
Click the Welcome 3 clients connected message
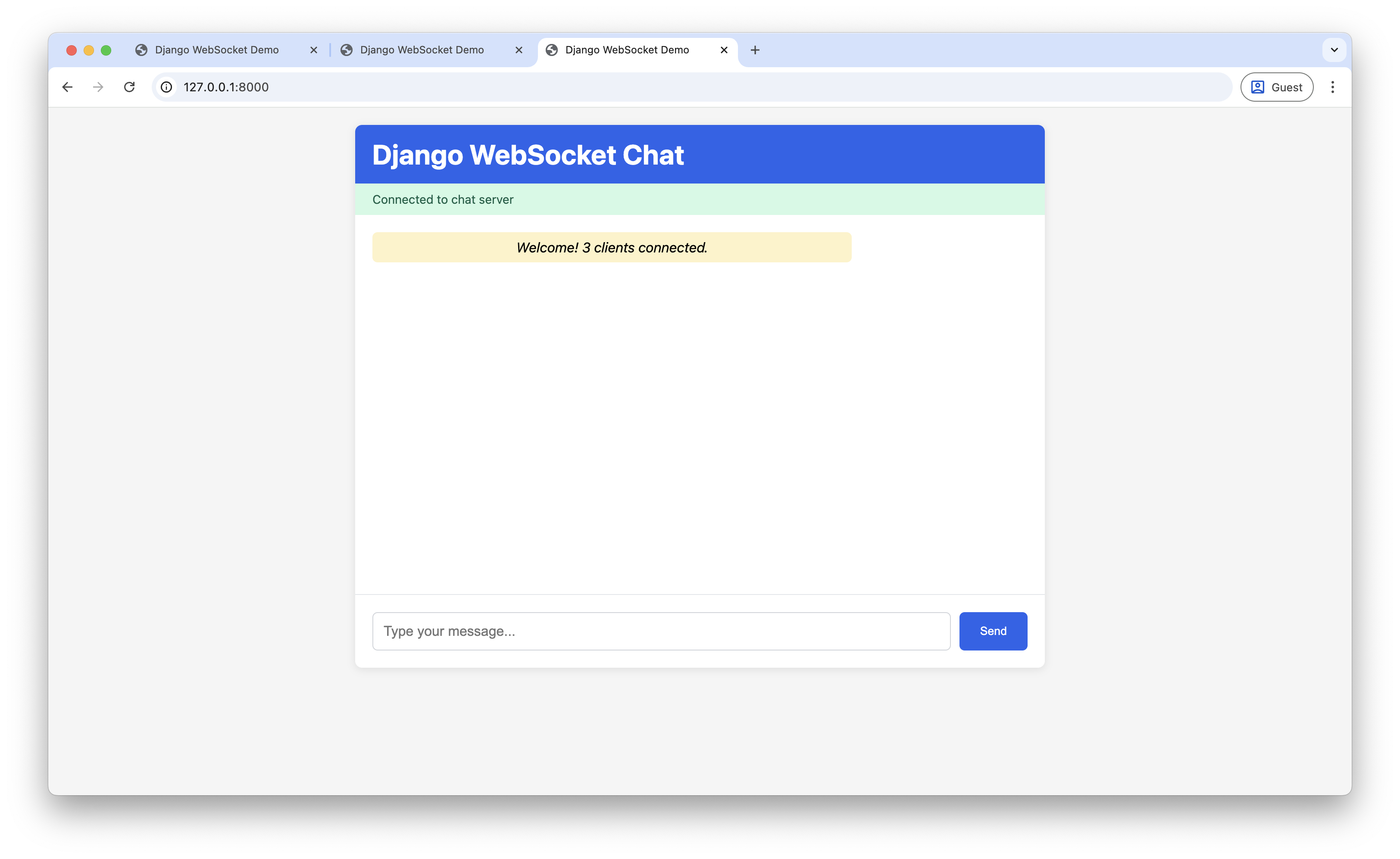pos(612,247)
